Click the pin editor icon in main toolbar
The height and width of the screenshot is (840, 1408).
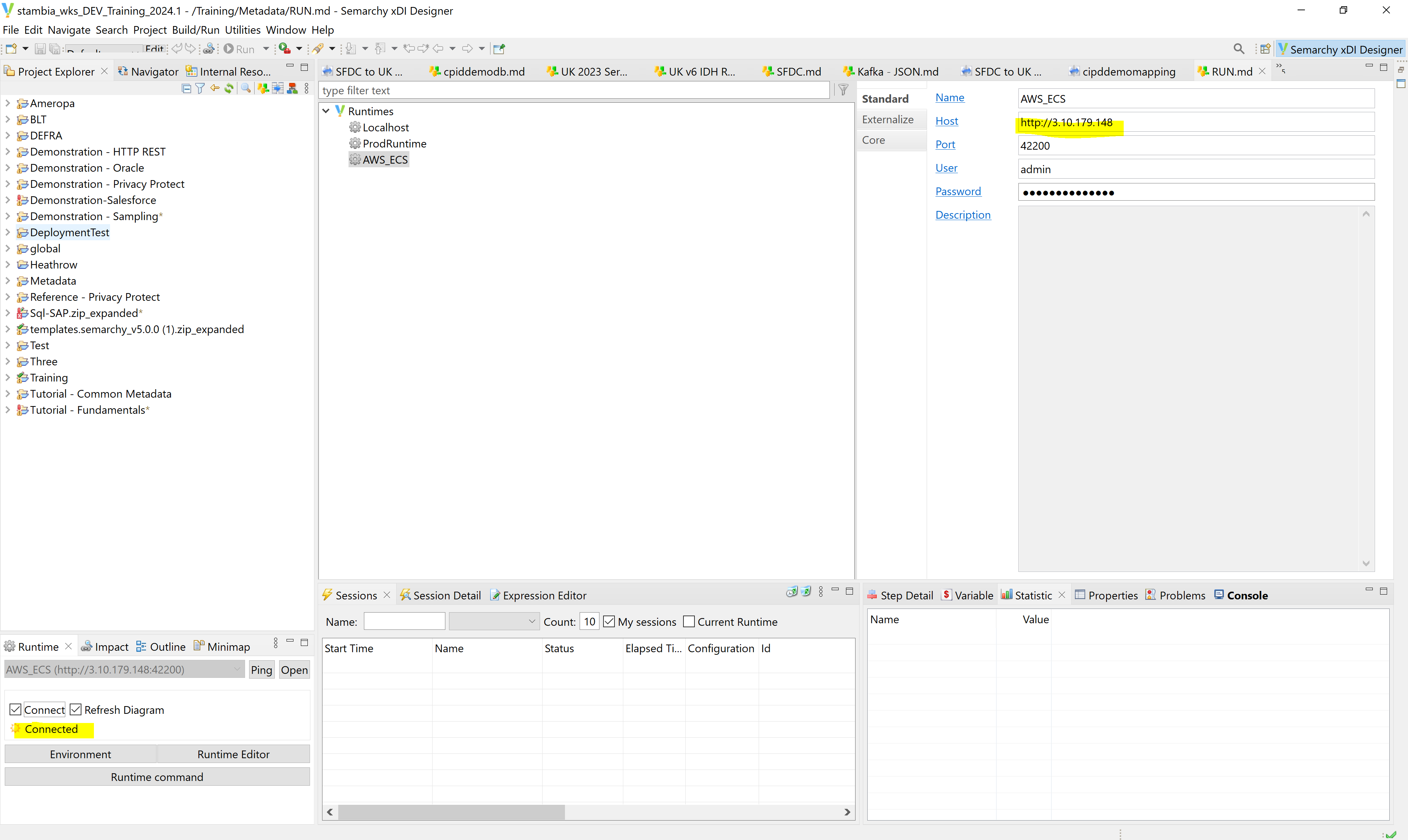pos(499,49)
